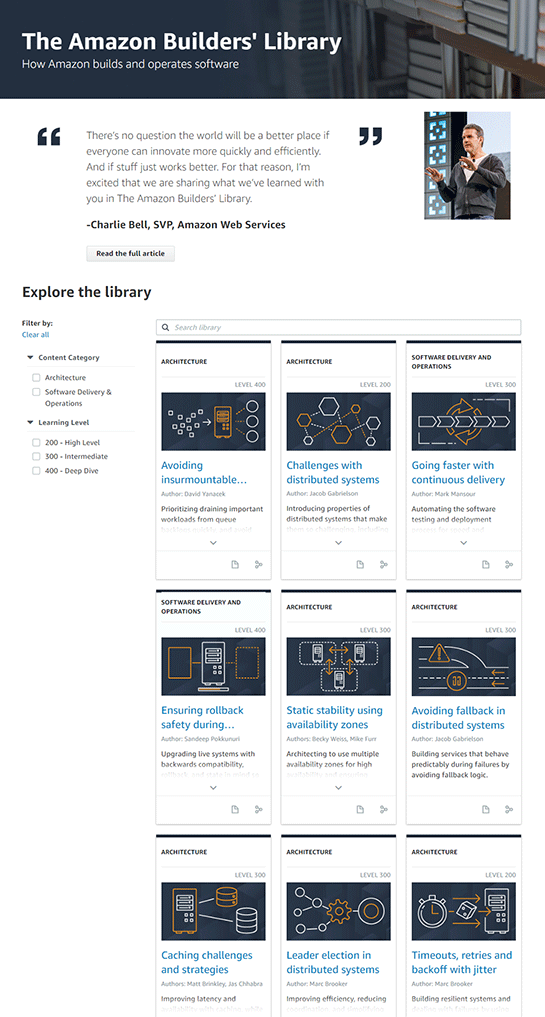Screen dimensions: 545x1017
Task: Click Going faster continuous delivery illustration
Action: click(x=463, y=421)
